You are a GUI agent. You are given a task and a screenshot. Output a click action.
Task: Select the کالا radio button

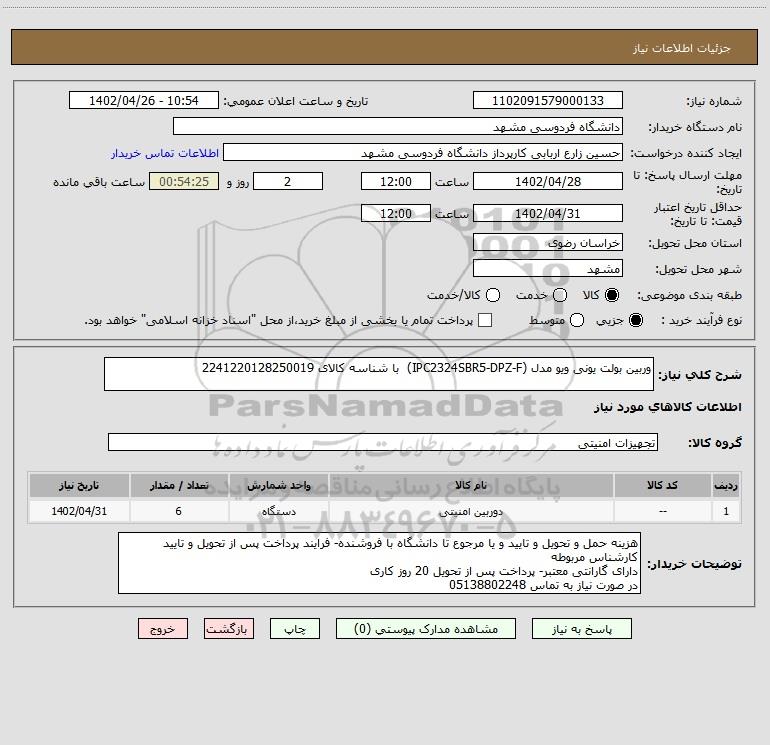[x=612, y=295]
